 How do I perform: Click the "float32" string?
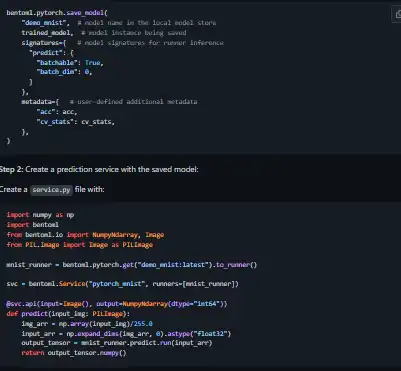point(211,334)
